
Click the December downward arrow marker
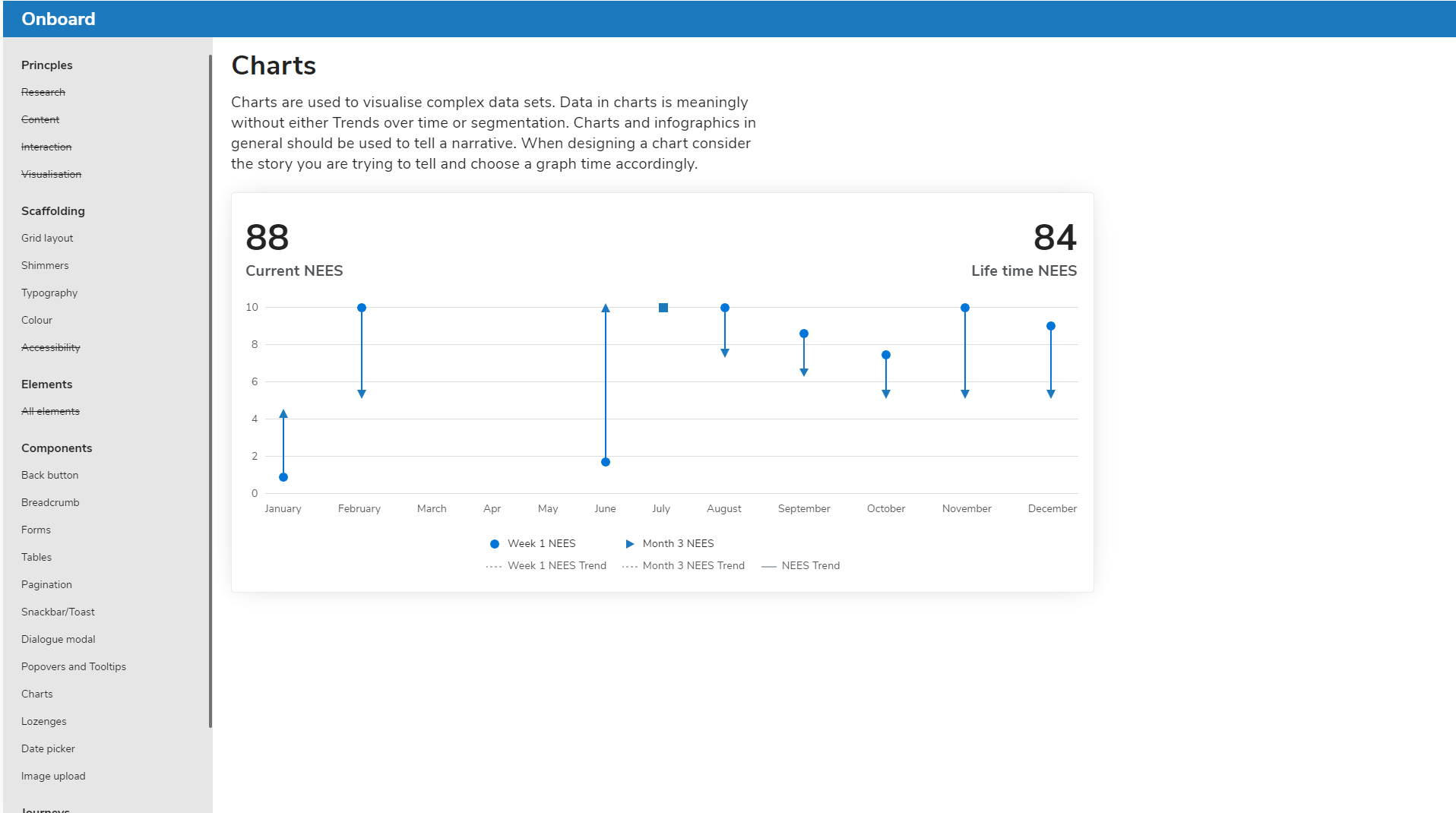(1051, 394)
